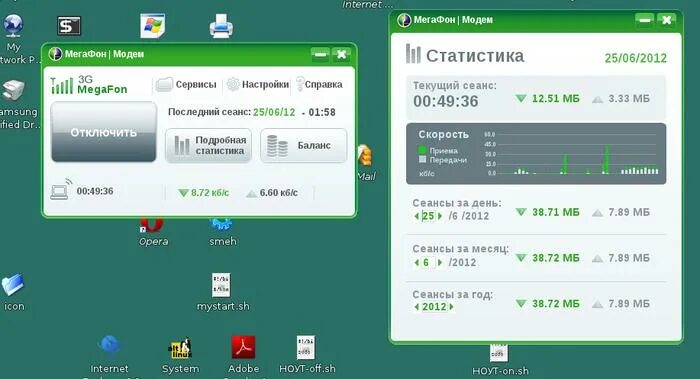Open Подробная статистика detailed statistics
This screenshot has width=700, height=379.
point(208,146)
